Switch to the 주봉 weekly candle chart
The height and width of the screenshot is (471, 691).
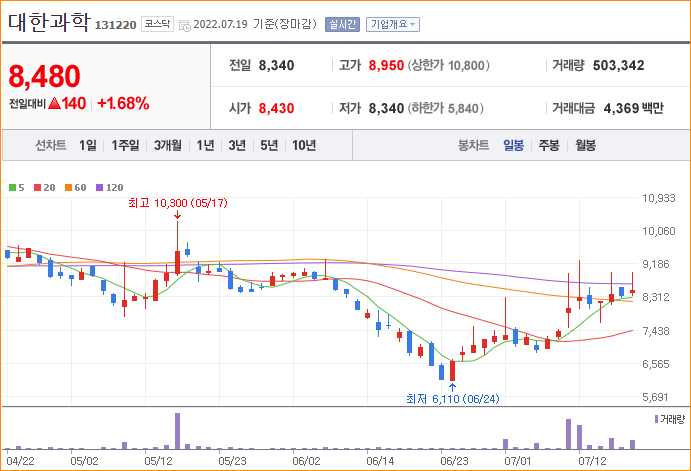tap(549, 145)
